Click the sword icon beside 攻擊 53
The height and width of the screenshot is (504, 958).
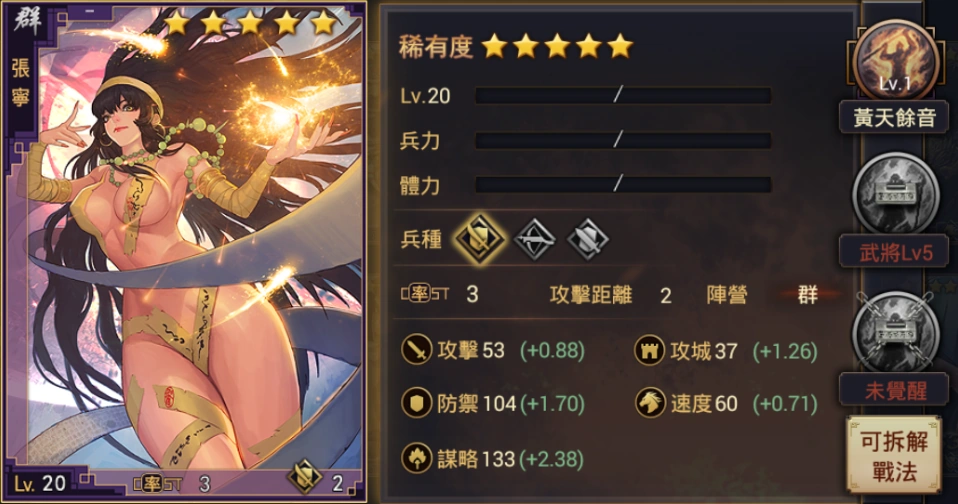pyautogui.click(x=417, y=350)
